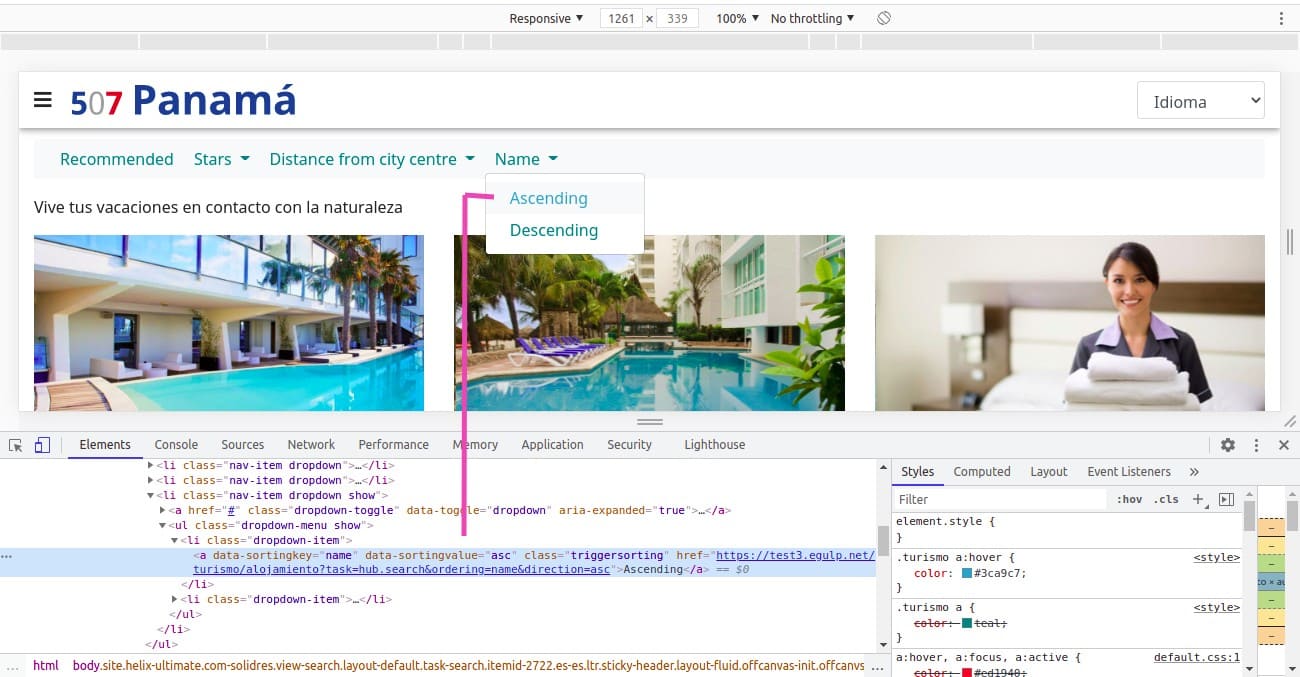Click the Descending sort option
Screen dimensions: 1300x677
click(553, 230)
